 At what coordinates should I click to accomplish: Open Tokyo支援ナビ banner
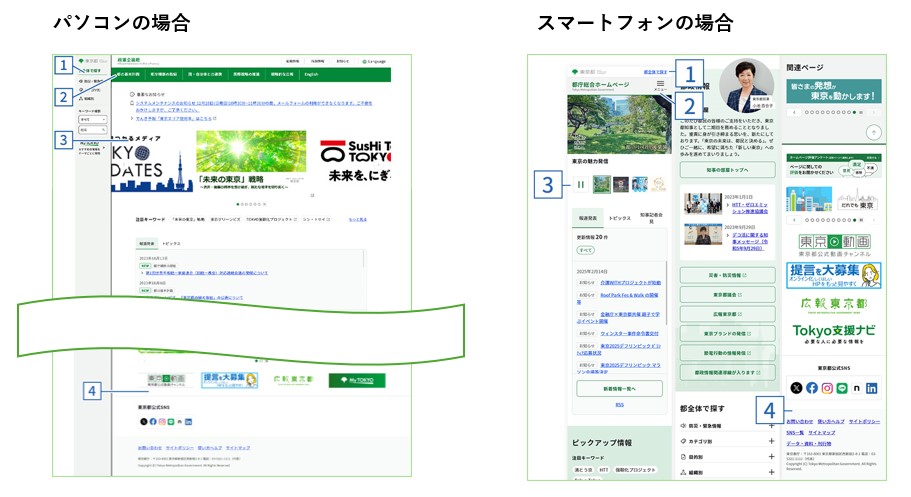pyautogui.click(x=834, y=334)
